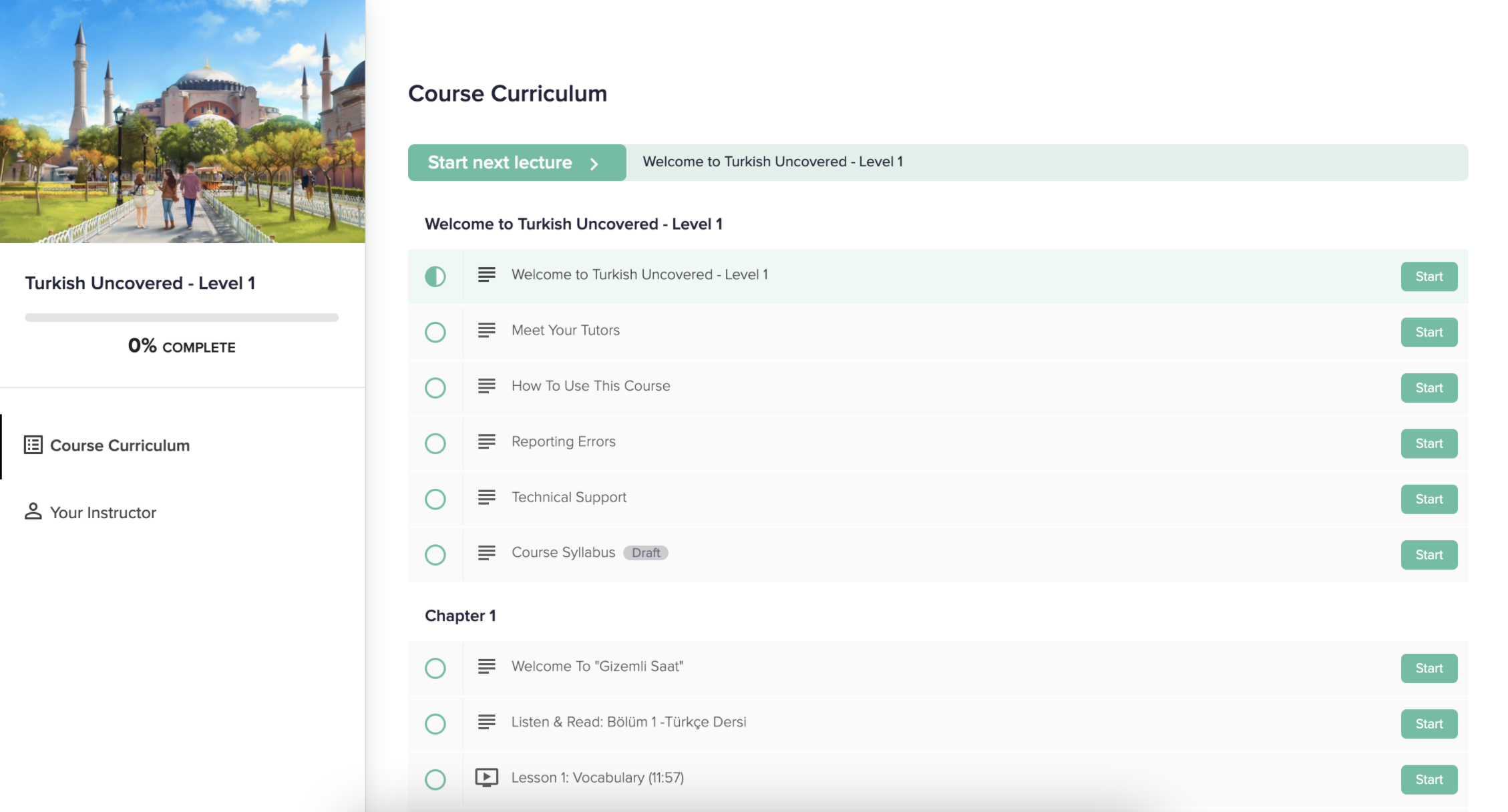Click the text icon beside Reporting Errors

[486, 441]
